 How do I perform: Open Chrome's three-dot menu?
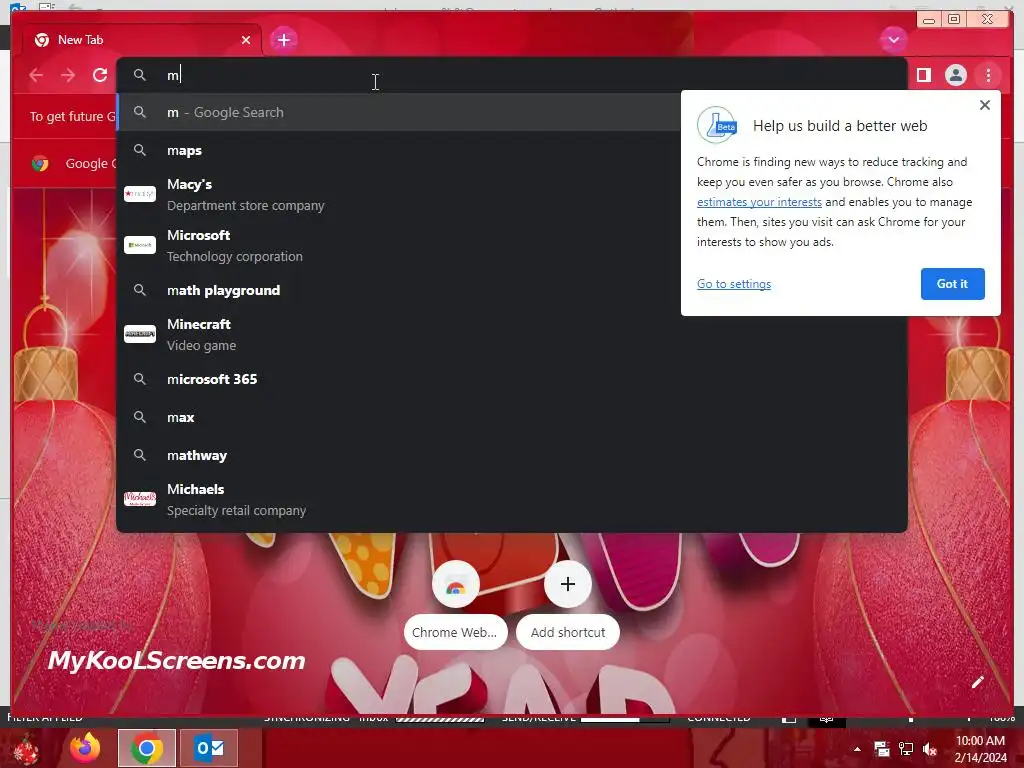pyautogui.click(x=988, y=75)
